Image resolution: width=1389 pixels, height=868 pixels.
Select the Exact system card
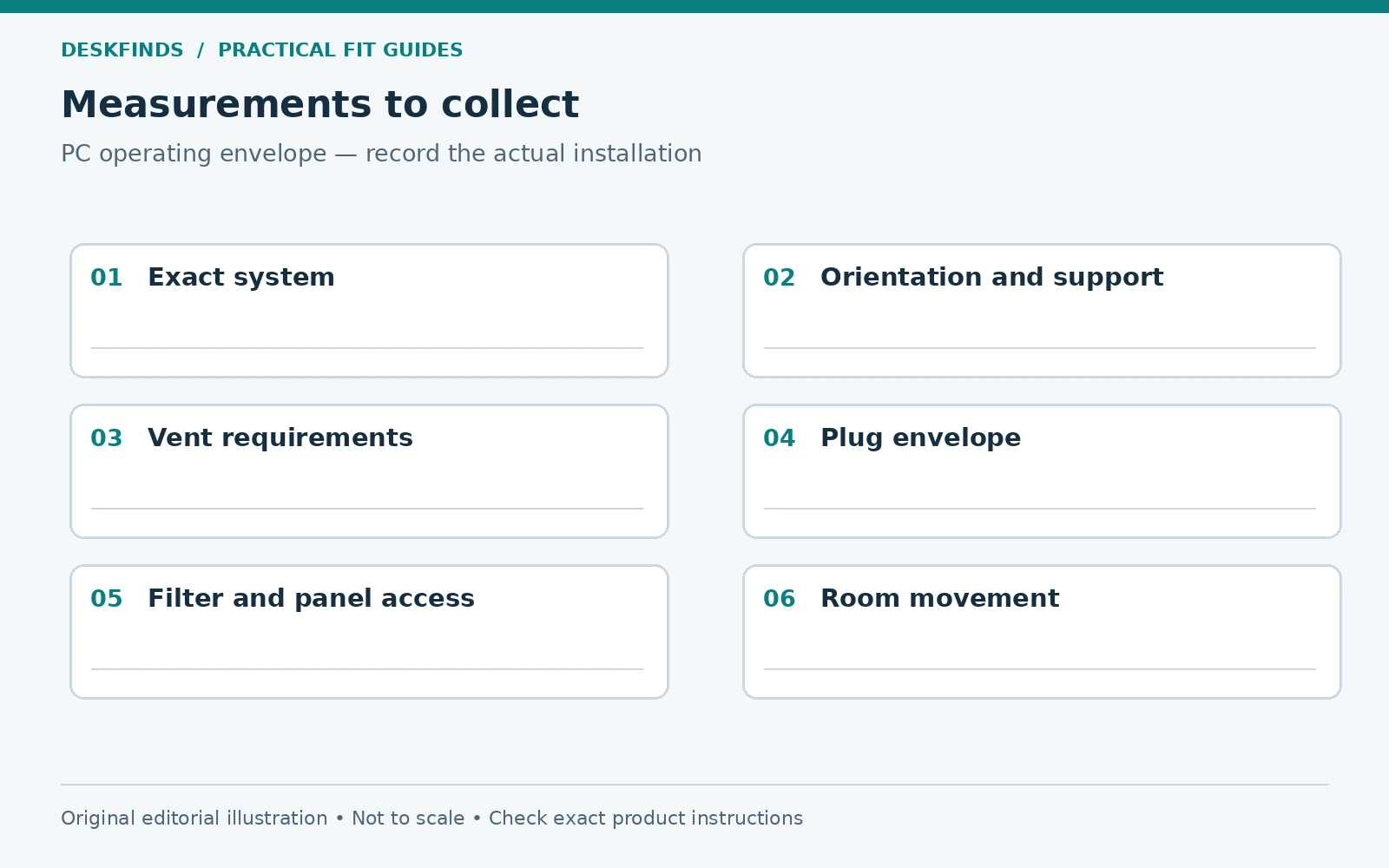click(x=369, y=311)
